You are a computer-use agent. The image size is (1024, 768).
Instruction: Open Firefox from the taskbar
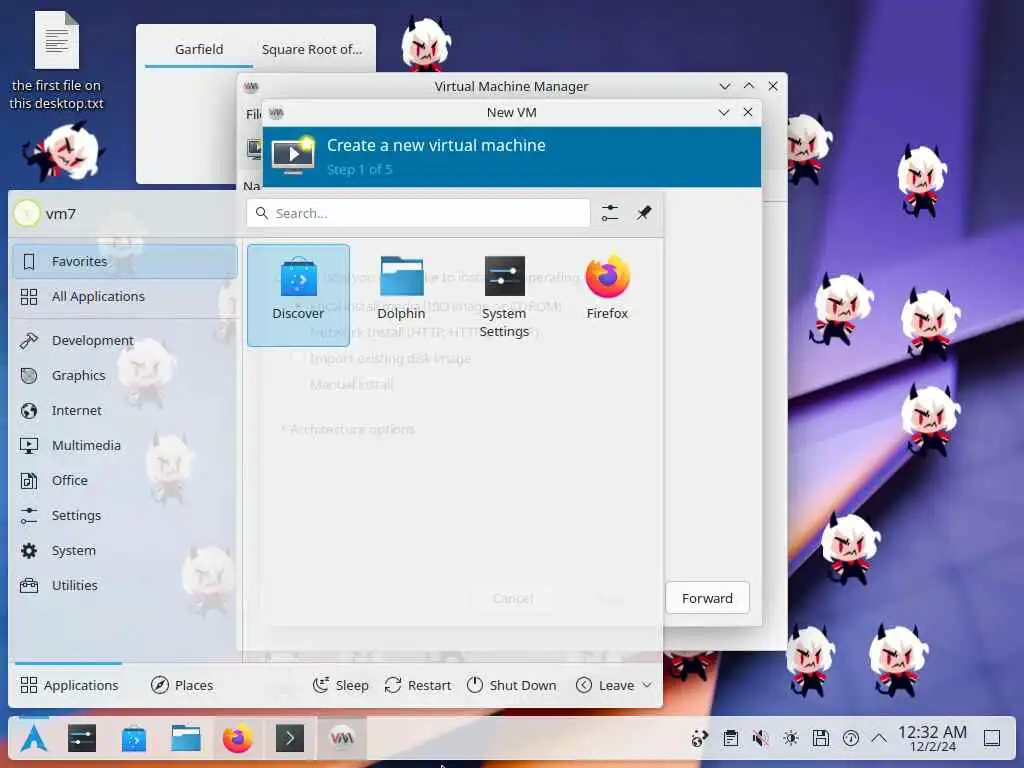pos(238,739)
